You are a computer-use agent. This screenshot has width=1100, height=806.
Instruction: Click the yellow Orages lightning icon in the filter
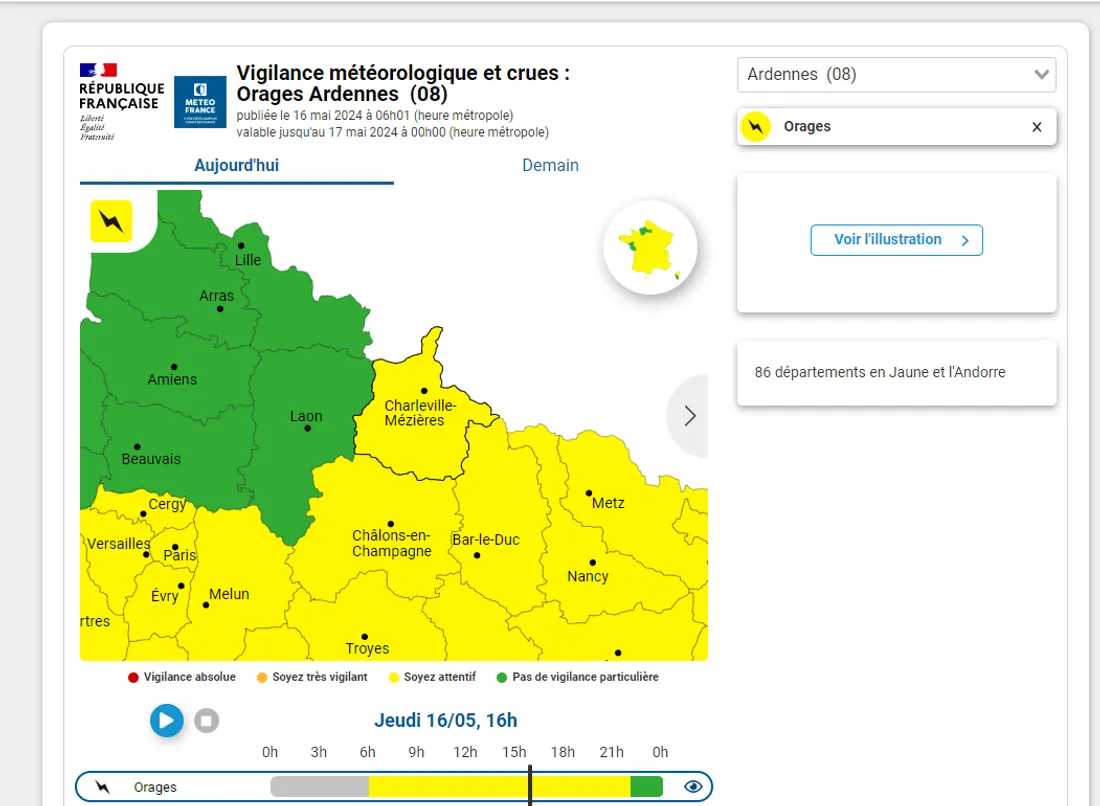(x=756, y=126)
